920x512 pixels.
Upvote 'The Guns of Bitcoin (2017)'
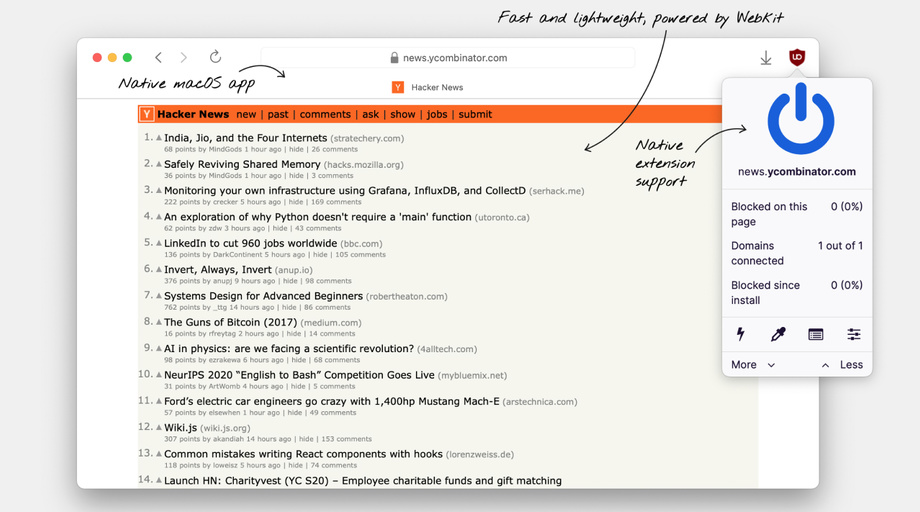(x=159, y=322)
